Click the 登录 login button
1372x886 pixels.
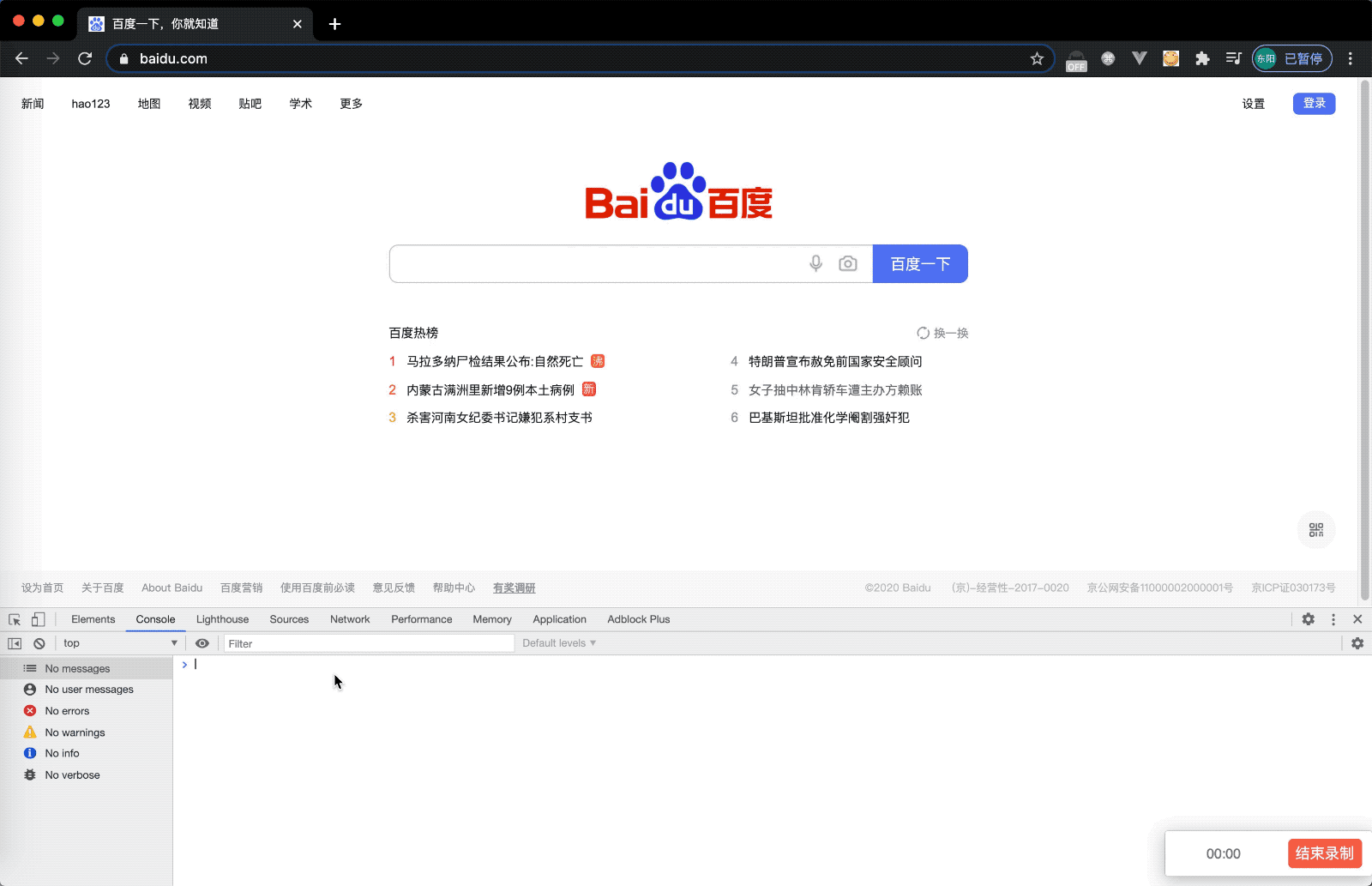(1313, 103)
